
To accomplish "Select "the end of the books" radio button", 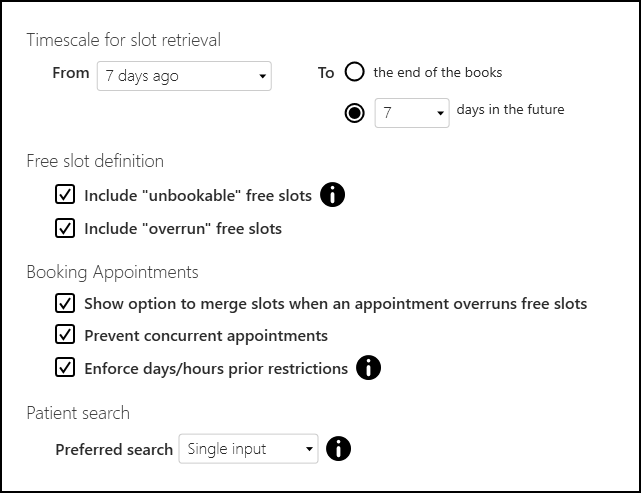I will (354, 72).
